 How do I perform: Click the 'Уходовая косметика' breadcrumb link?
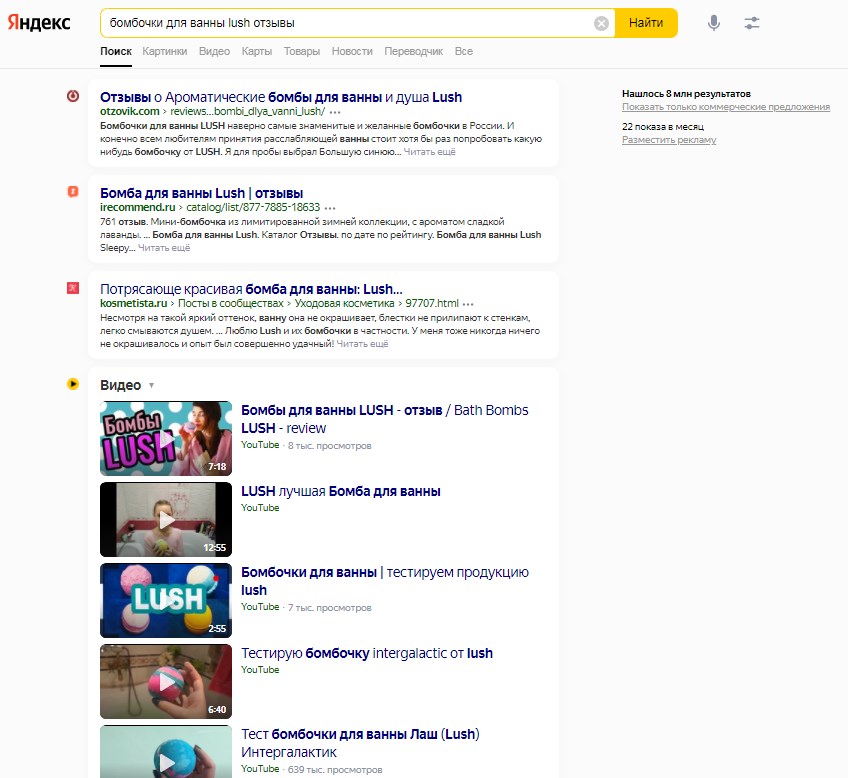click(x=344, y=303)
